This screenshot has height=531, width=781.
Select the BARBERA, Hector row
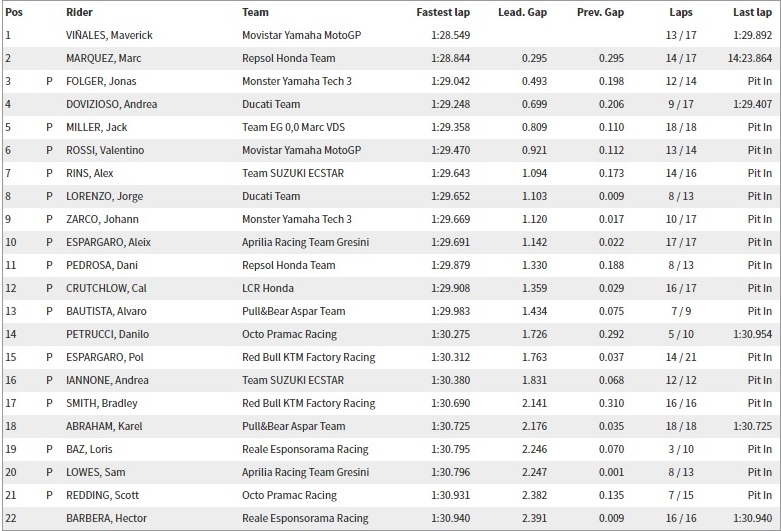[390, 518]
